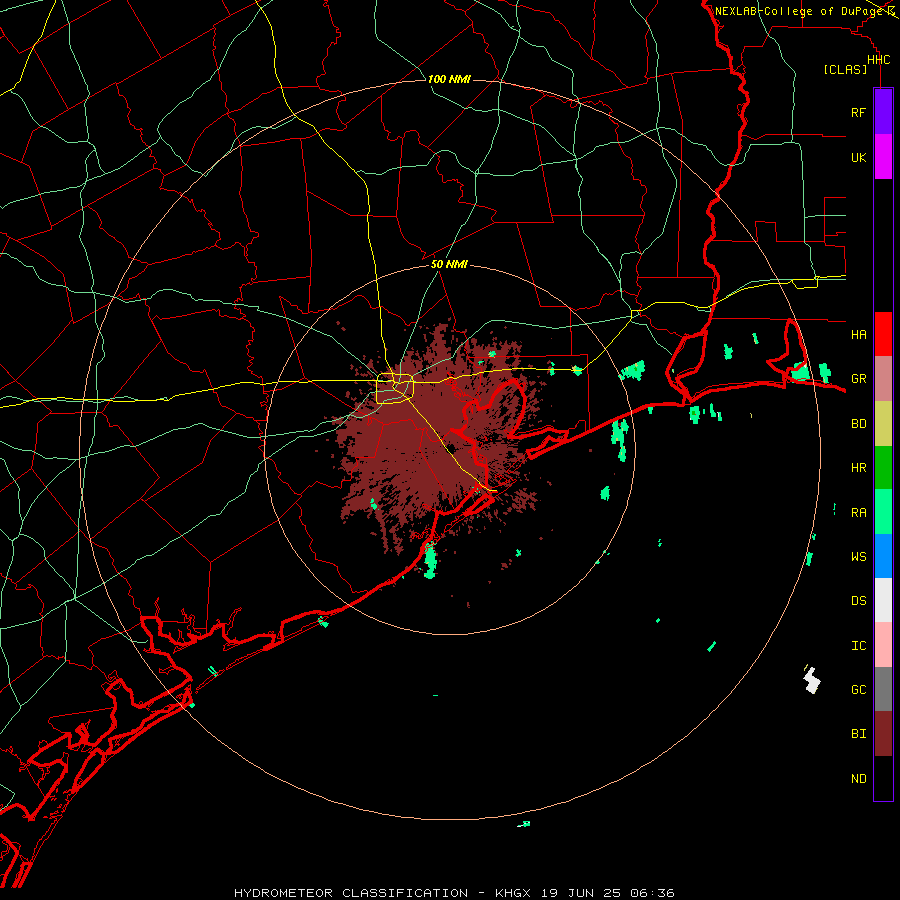Click the KHGX station identifier

pos(514,893)
